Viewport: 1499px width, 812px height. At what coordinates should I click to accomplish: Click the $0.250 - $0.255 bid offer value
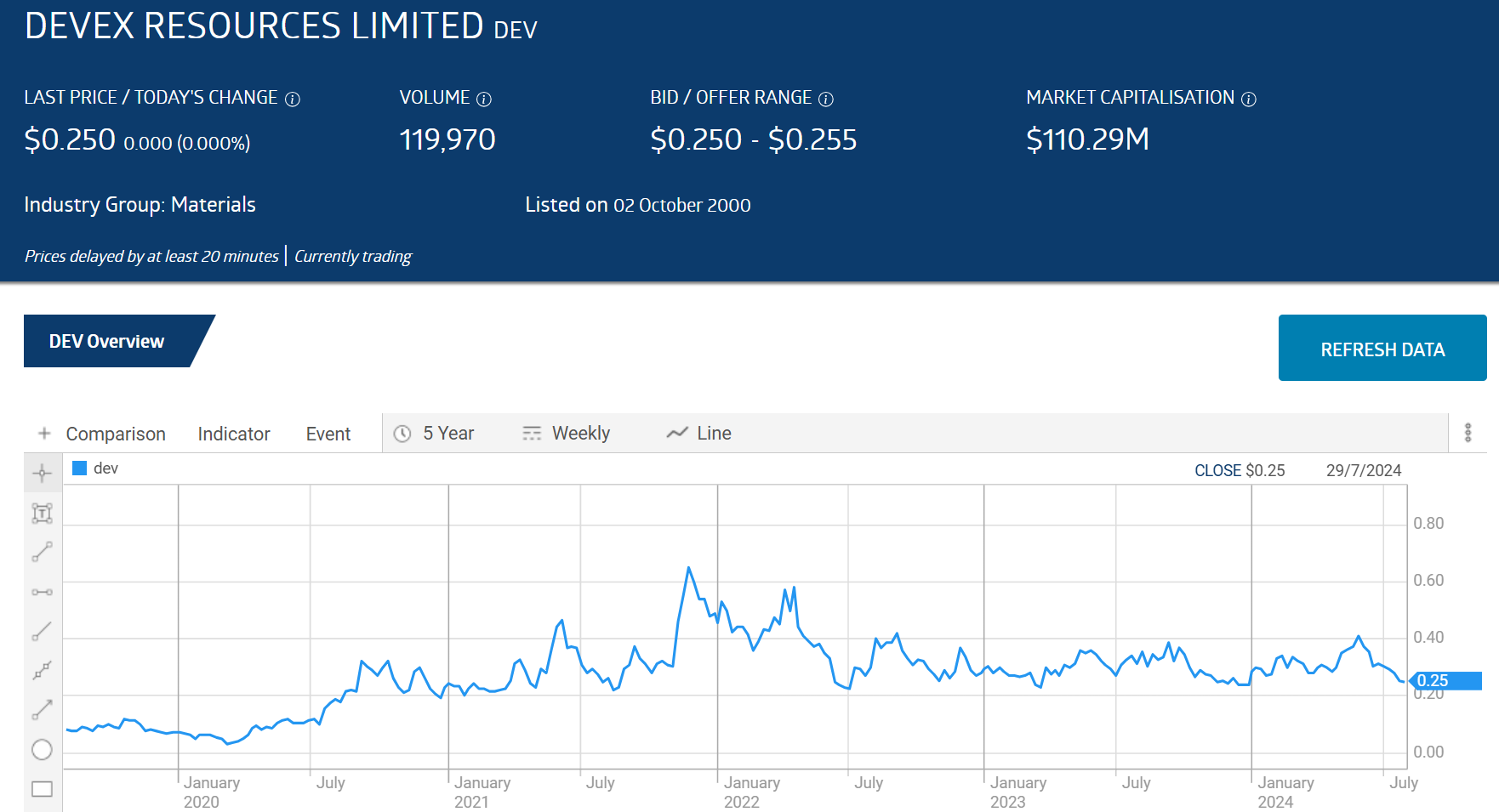pyautogui.click(x=754, y=139)
